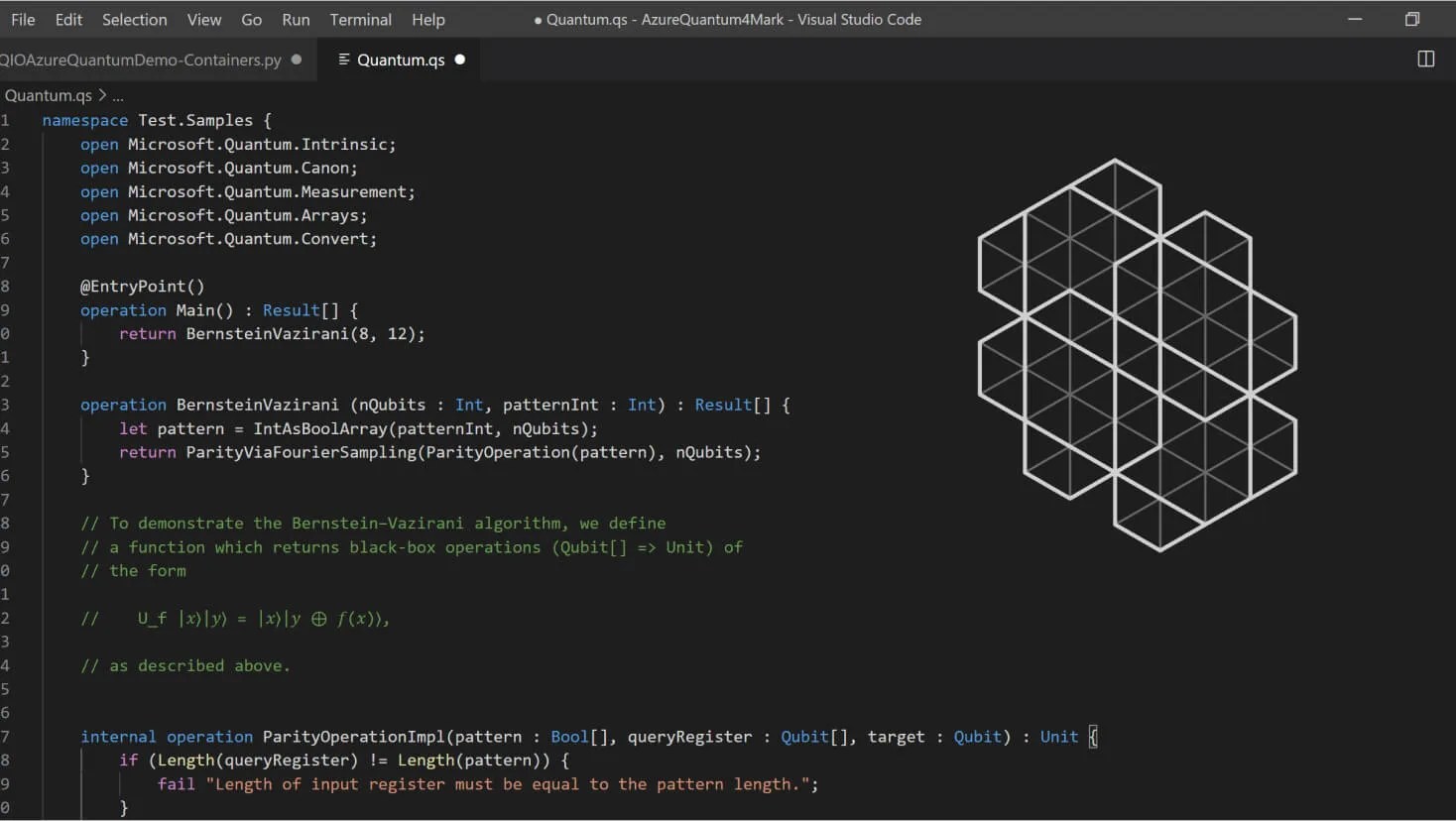Click the unsaved dot on the Quantum.qs tab

tap(459, 59)
